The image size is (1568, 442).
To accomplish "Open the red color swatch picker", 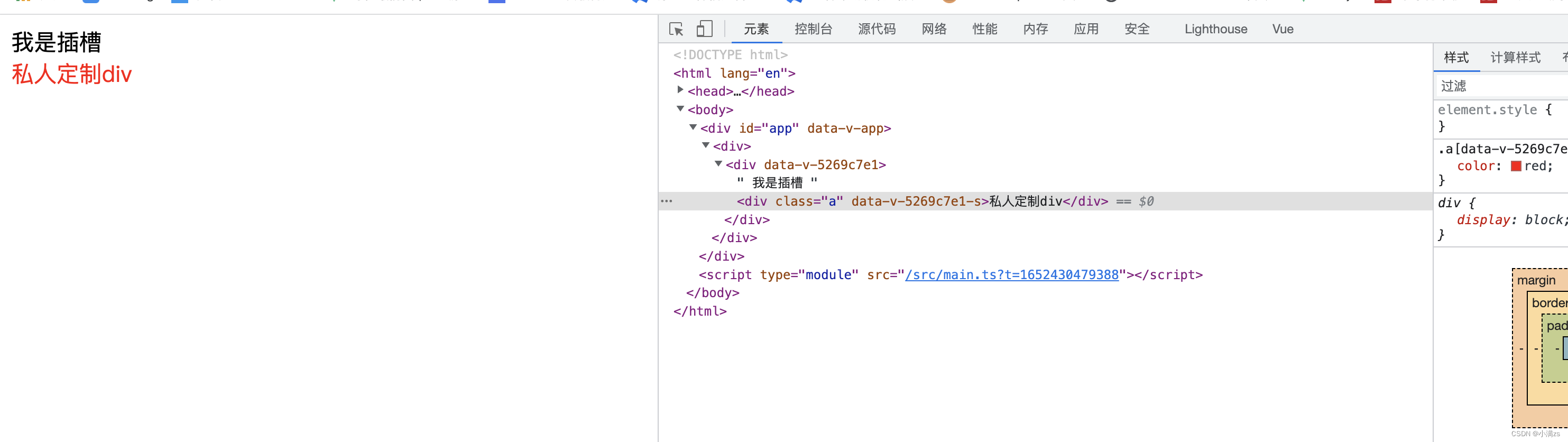I will point(1516,166).
